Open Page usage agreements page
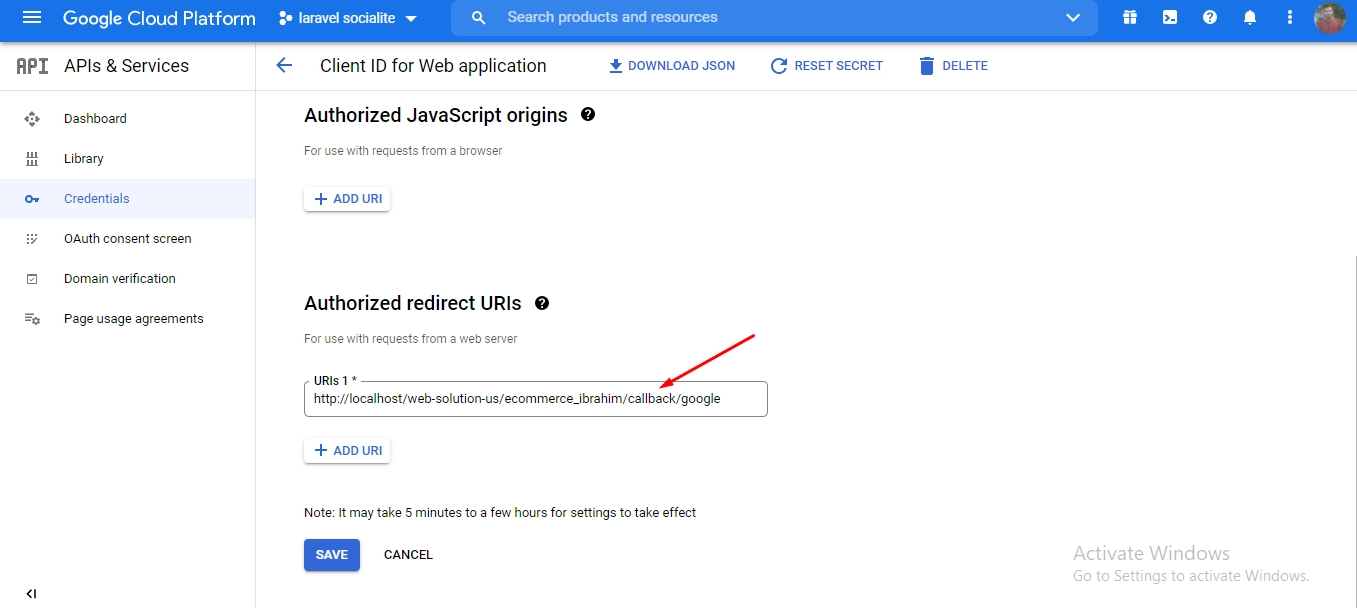The height and width of the screenshot is (608, 1357). pos(127,319)
